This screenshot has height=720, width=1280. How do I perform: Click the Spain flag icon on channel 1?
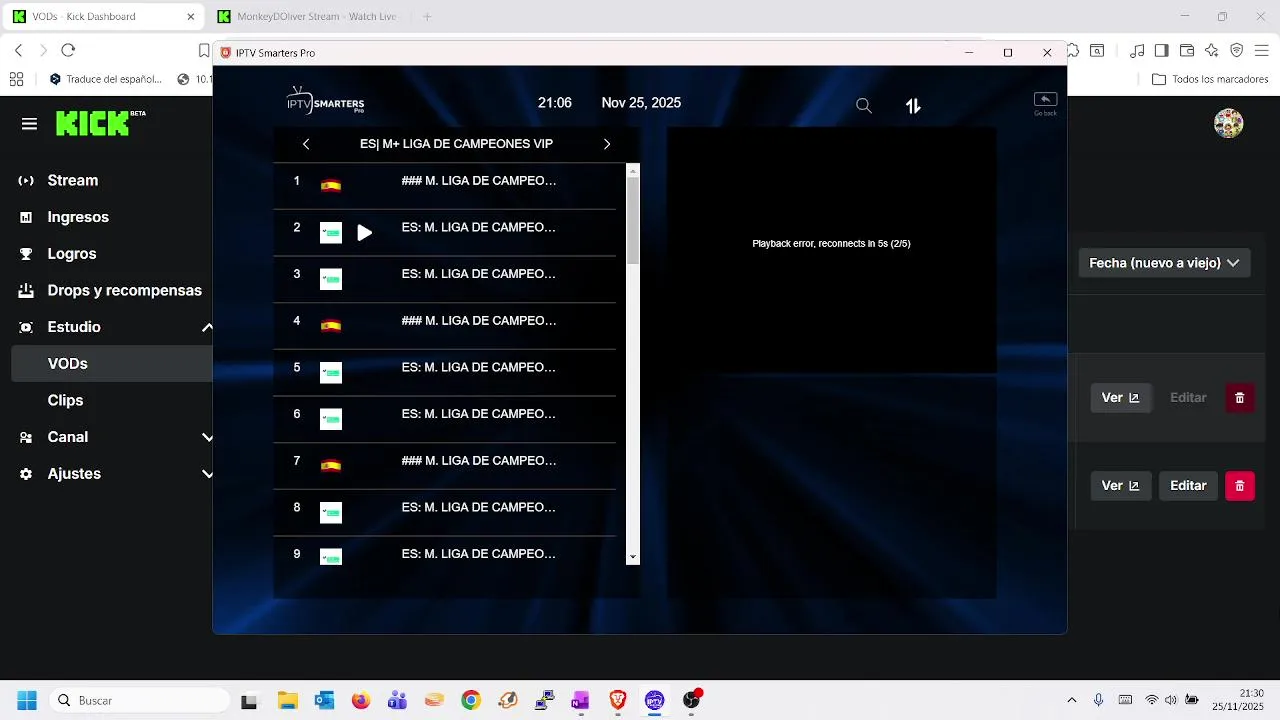coord(331,185)
